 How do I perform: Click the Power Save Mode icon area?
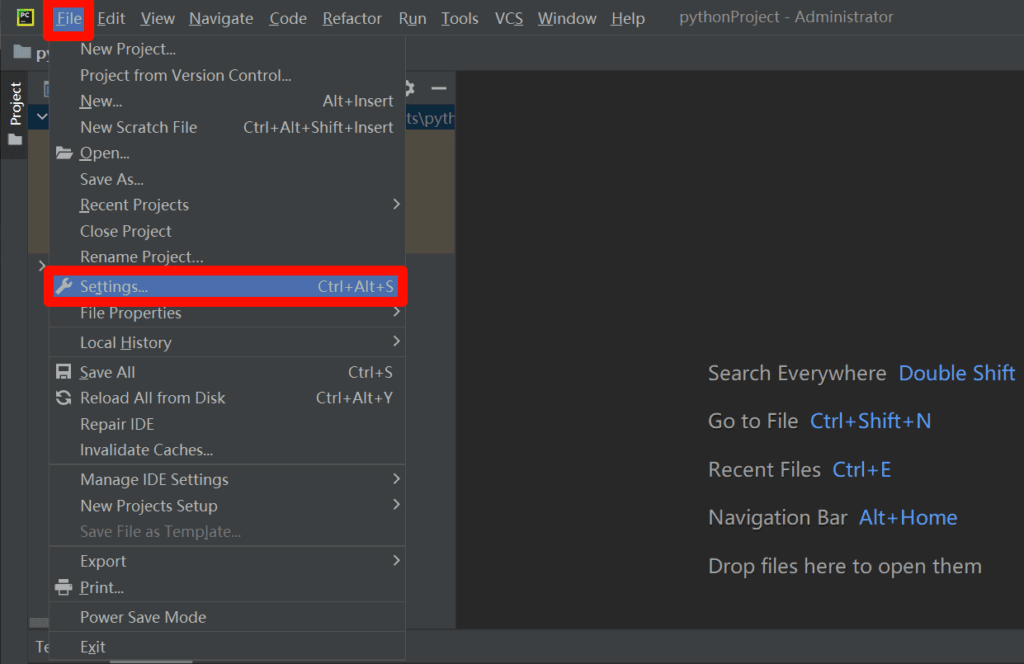coord(64,617)
